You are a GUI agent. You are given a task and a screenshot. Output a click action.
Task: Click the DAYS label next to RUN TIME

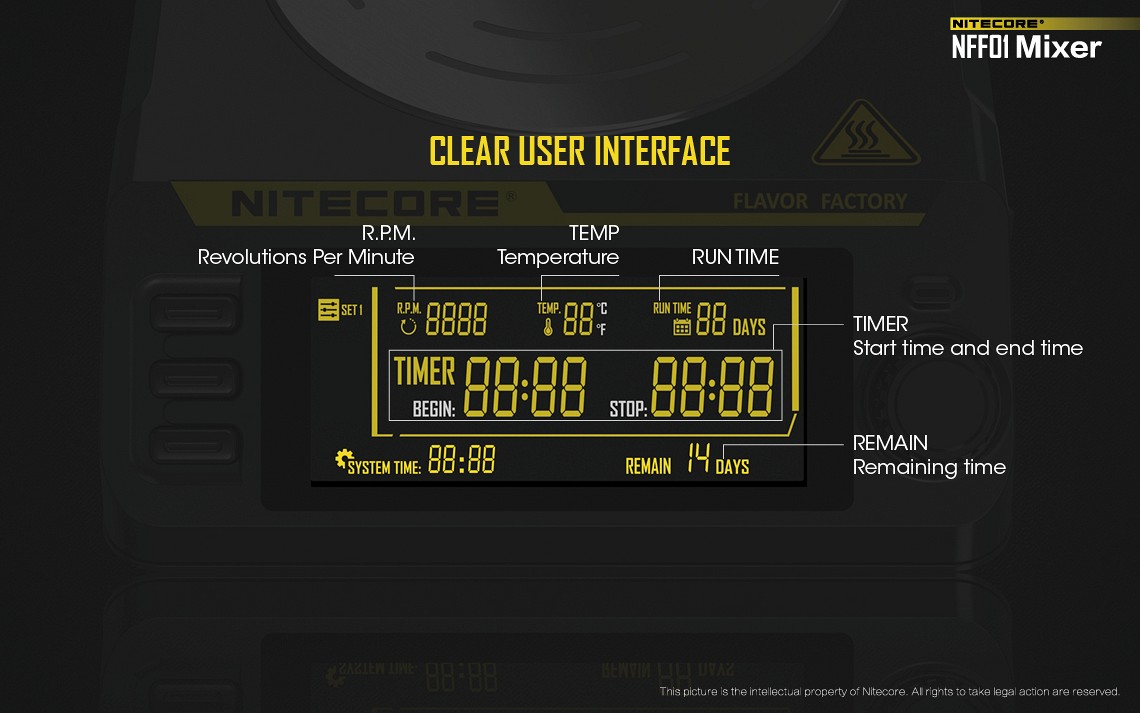749,327
